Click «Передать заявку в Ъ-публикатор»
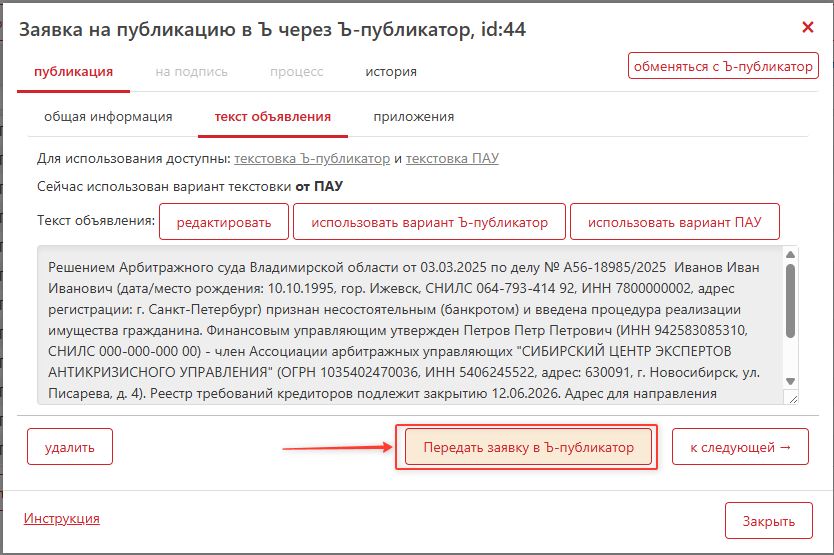Viewport: 834px width, 555px height. (x=528, y=447)
